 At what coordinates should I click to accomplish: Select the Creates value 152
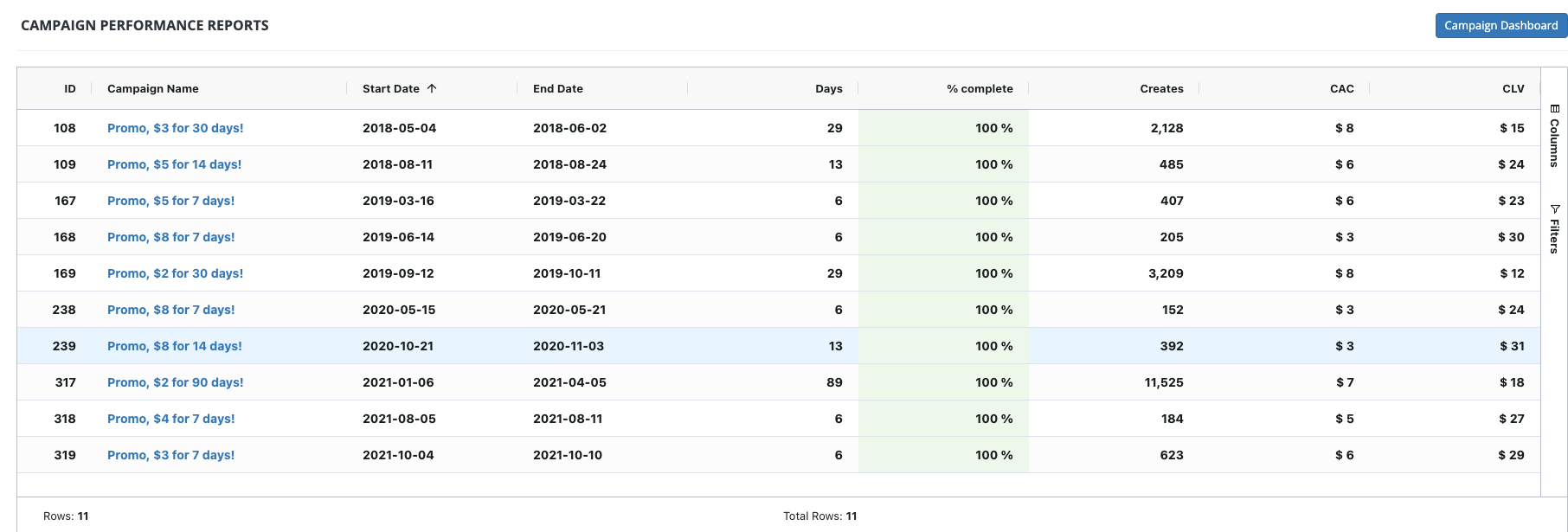point(1173,310)
